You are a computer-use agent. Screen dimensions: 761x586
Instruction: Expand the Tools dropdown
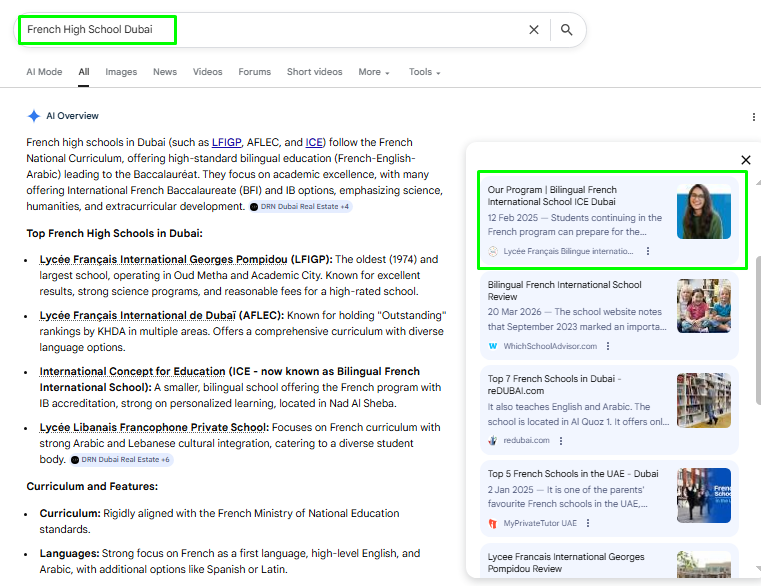pyautogui.click(x=424, y=72)
